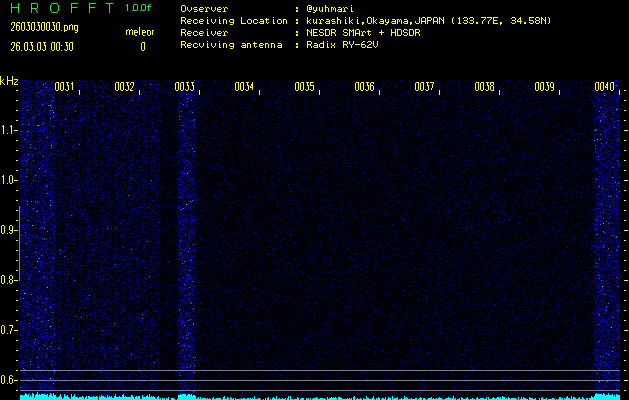Select the 0033 time marker

coord(184,87)
